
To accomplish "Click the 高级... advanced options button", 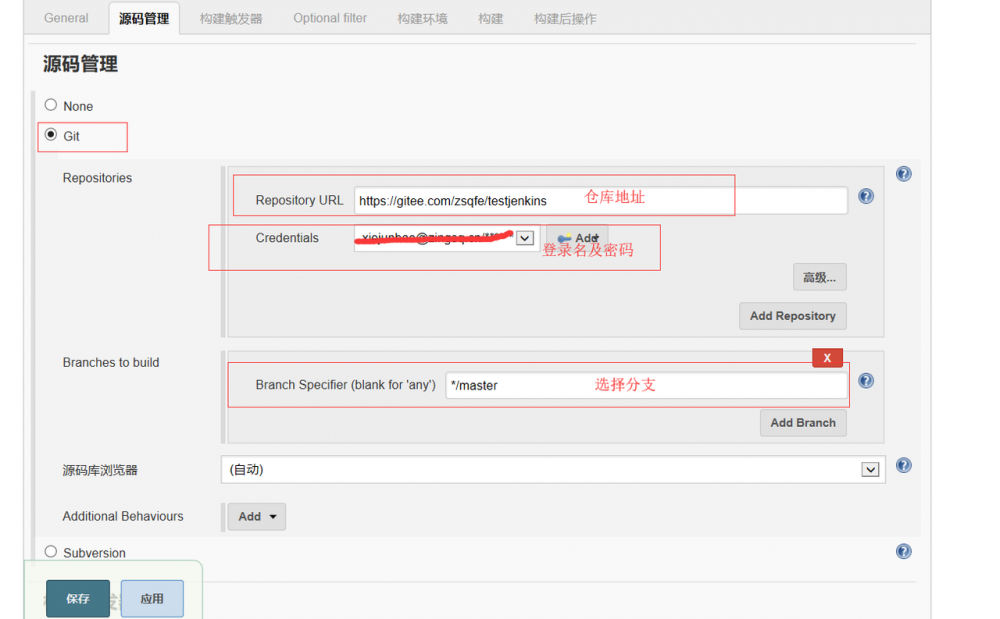I will tap(819, 276).
